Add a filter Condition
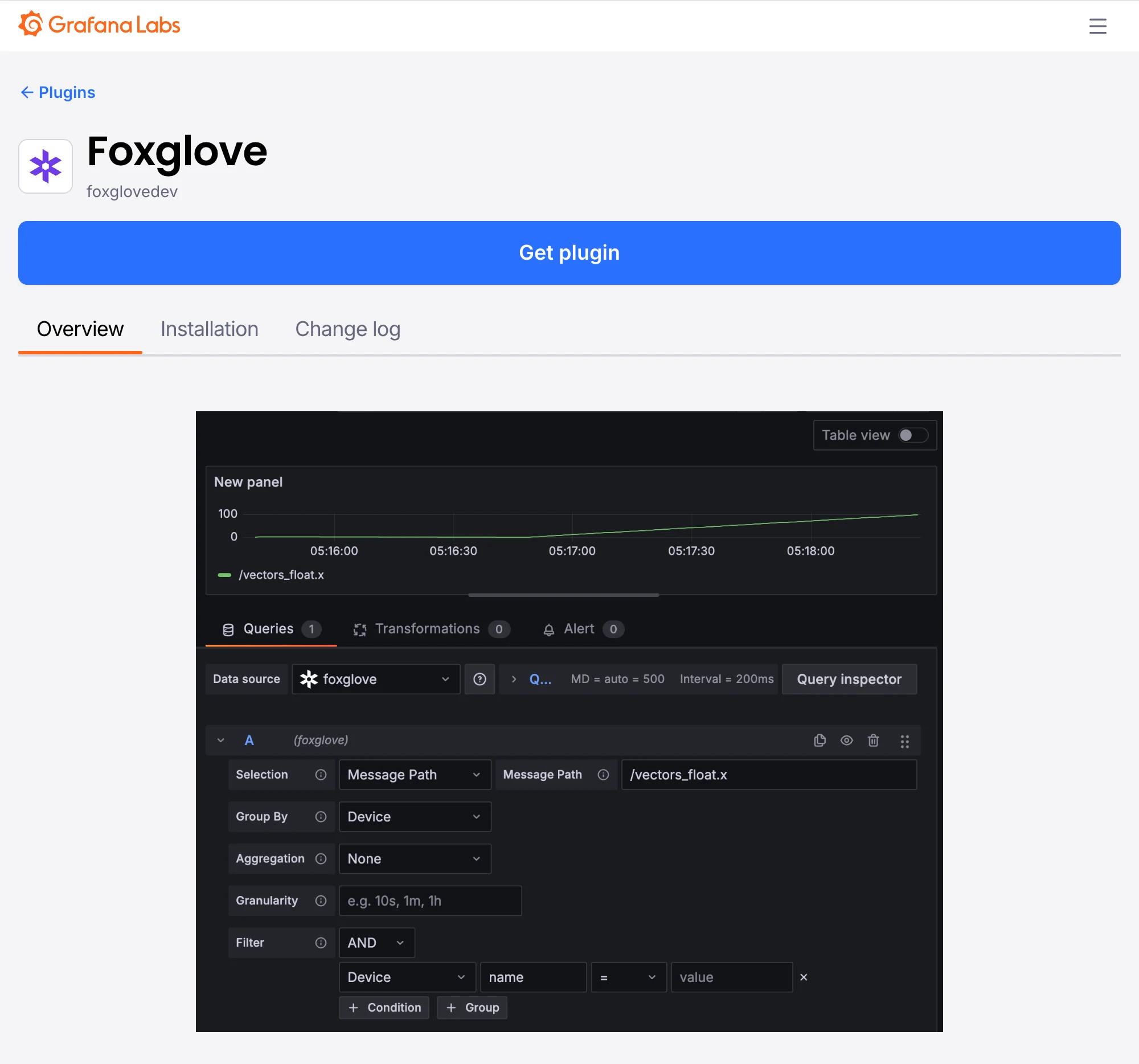Screen dimensions: 1139x1064 pyautogui.click(x=384, y=1007)
